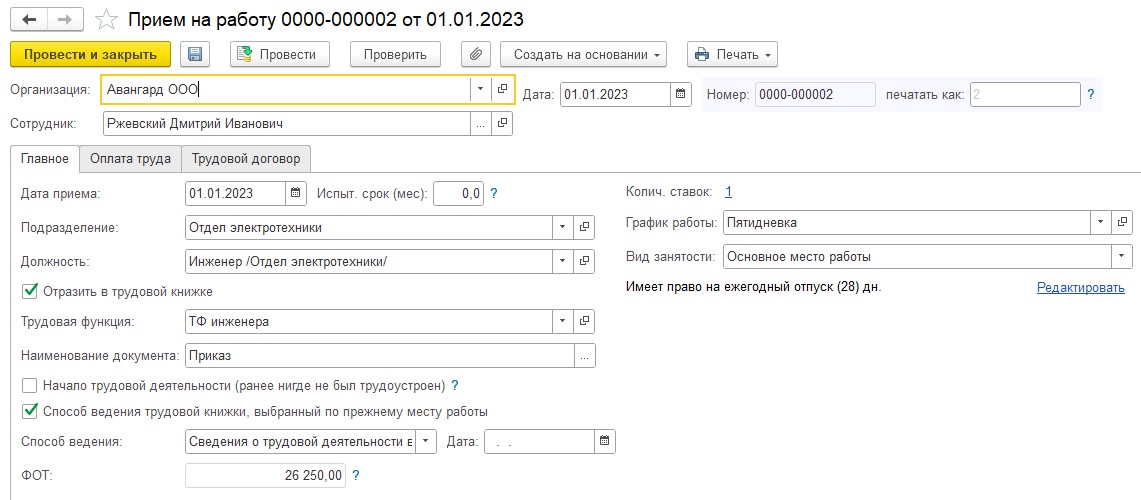Click Провести и закрыть button
Viewport: 1141px width, 500px height.
(90, 54)
